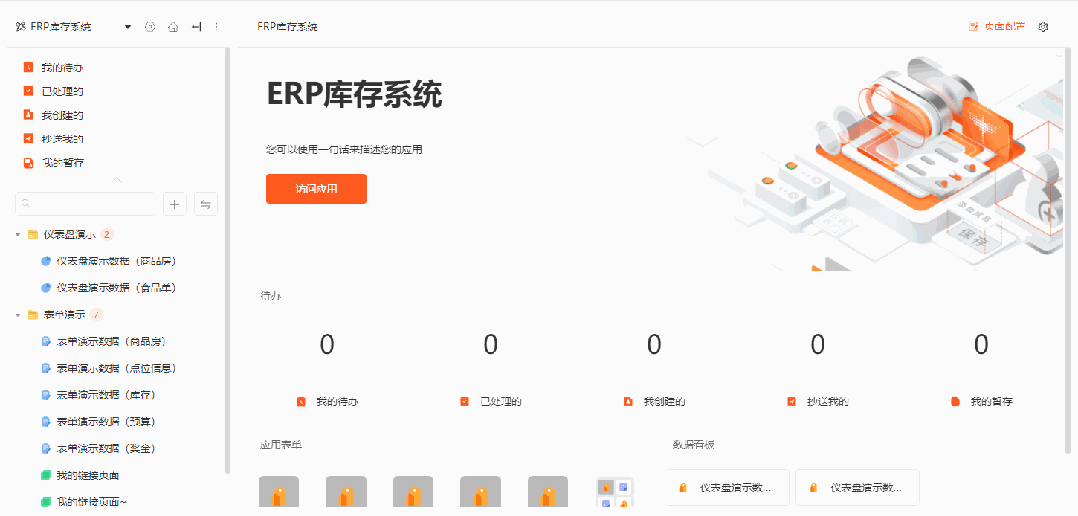Click the swap-arrows button beside the plus button

click(x=206, y=203)
